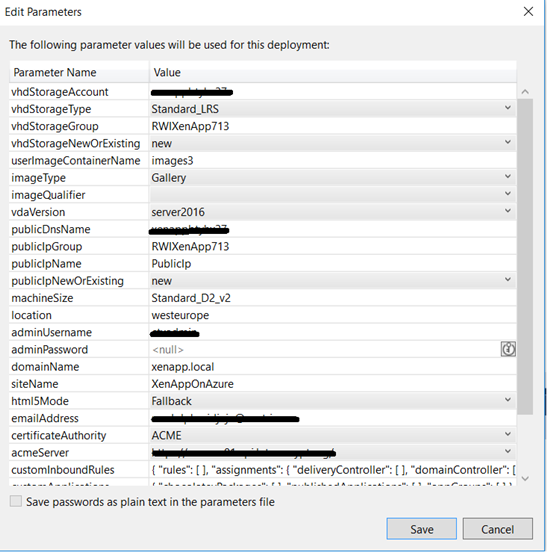550x555 pixels.
Task: Open the acmeServer dropdown arrow
Action: coord(508,451)
